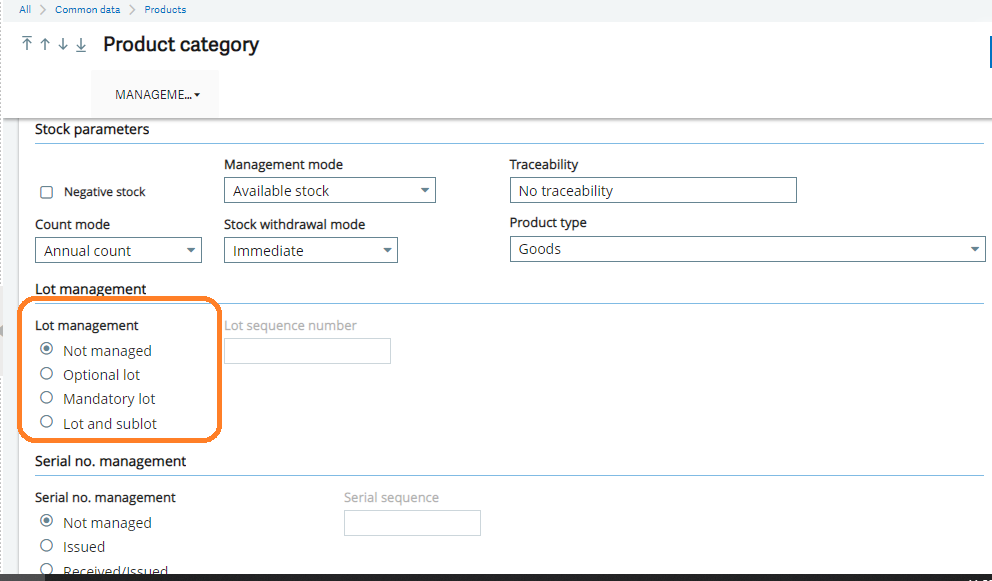Click the next record arrow icon

coord(63,44)
